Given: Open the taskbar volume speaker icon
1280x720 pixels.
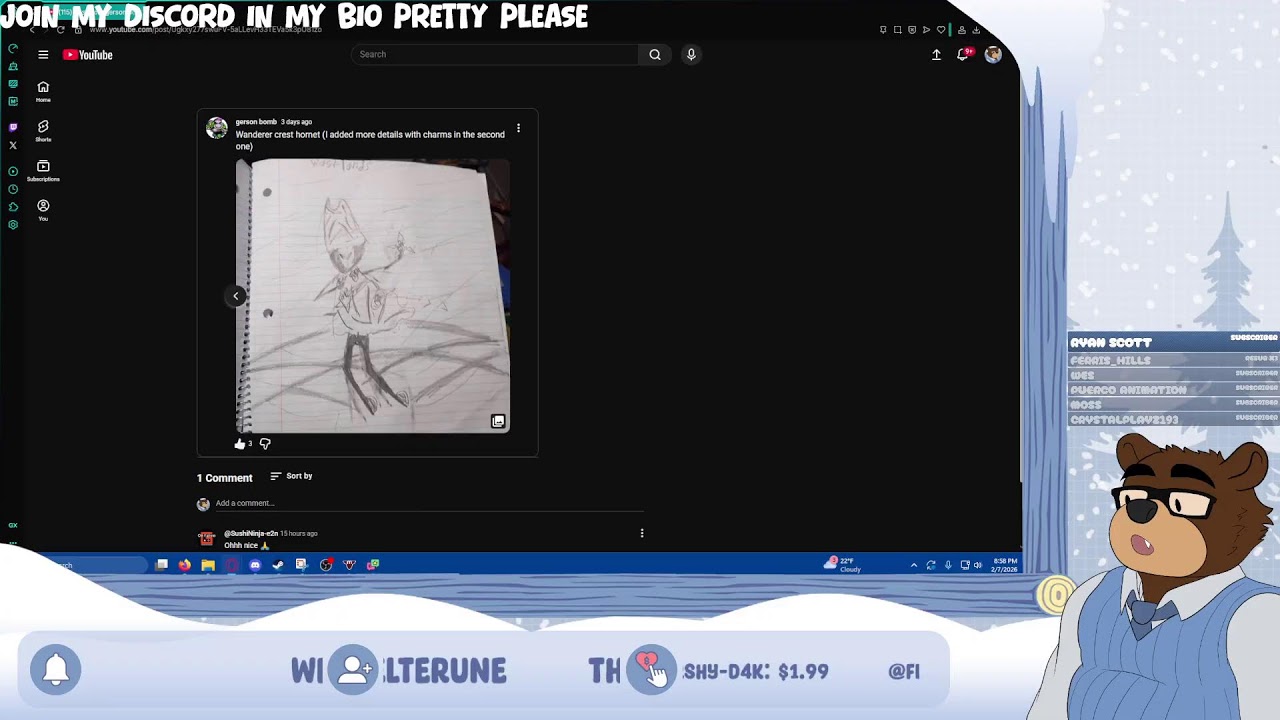Looking at the screenshot, I should coord(978,565).
